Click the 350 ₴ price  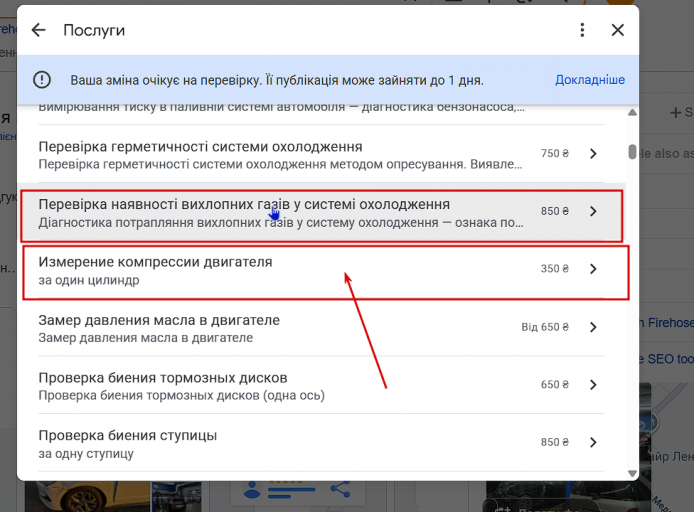(555, 269)
